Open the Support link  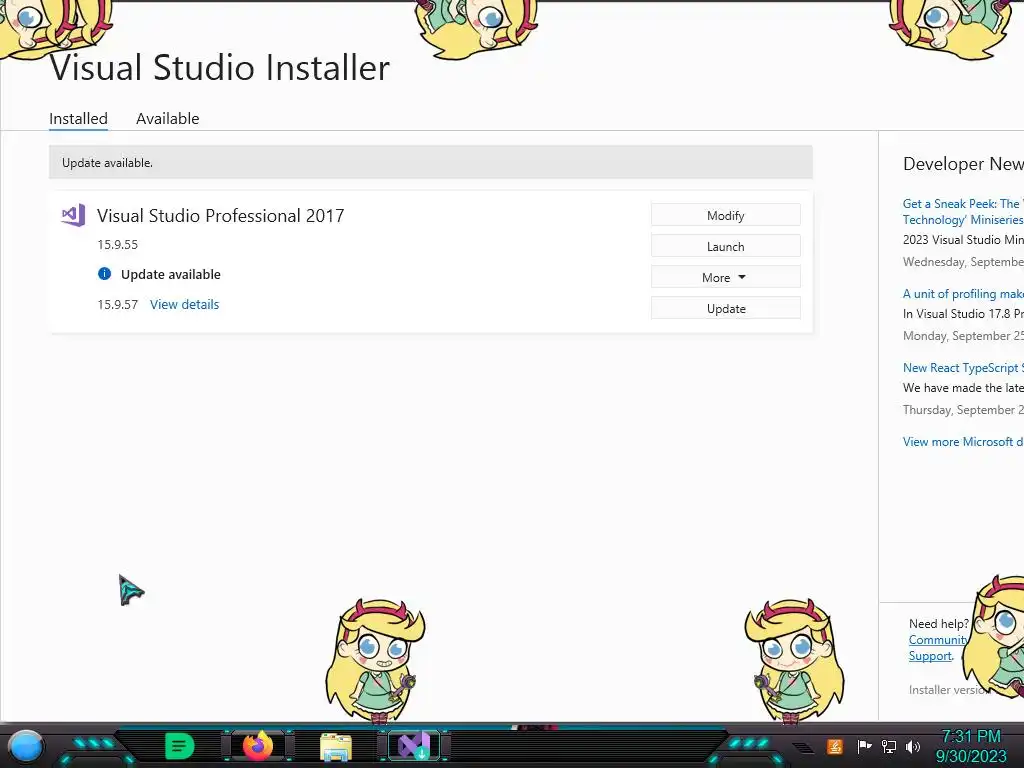click(x=930, y=656)
